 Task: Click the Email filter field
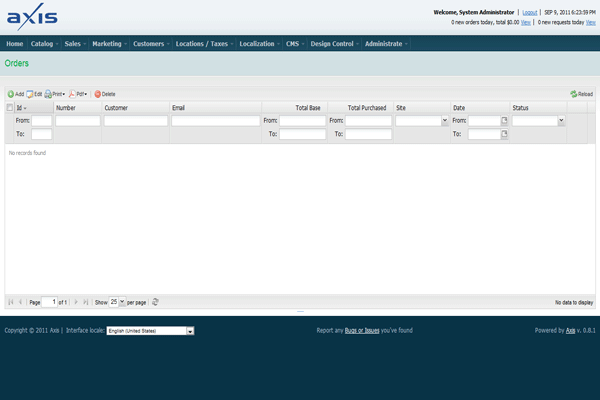(216, 121)
